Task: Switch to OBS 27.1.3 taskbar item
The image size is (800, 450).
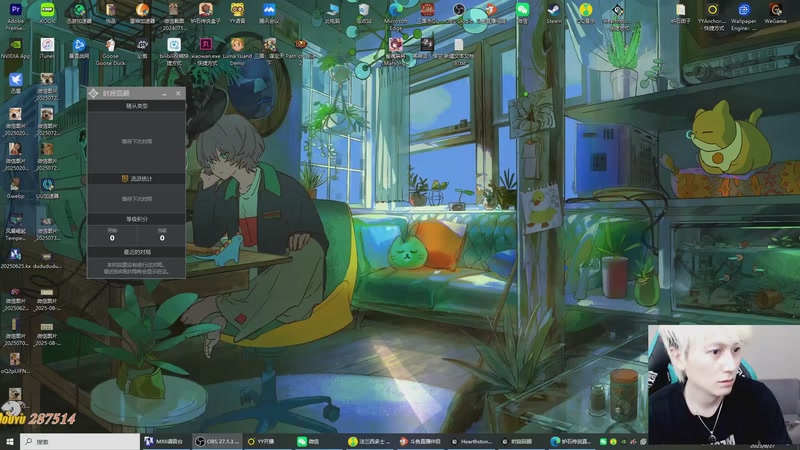Action: pos(218,441)
